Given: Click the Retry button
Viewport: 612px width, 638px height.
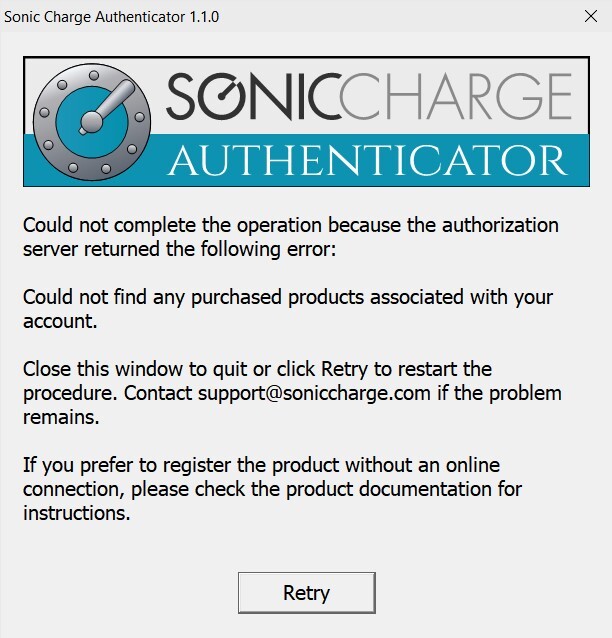Looking at the screenshot, I should click(306, 593).
